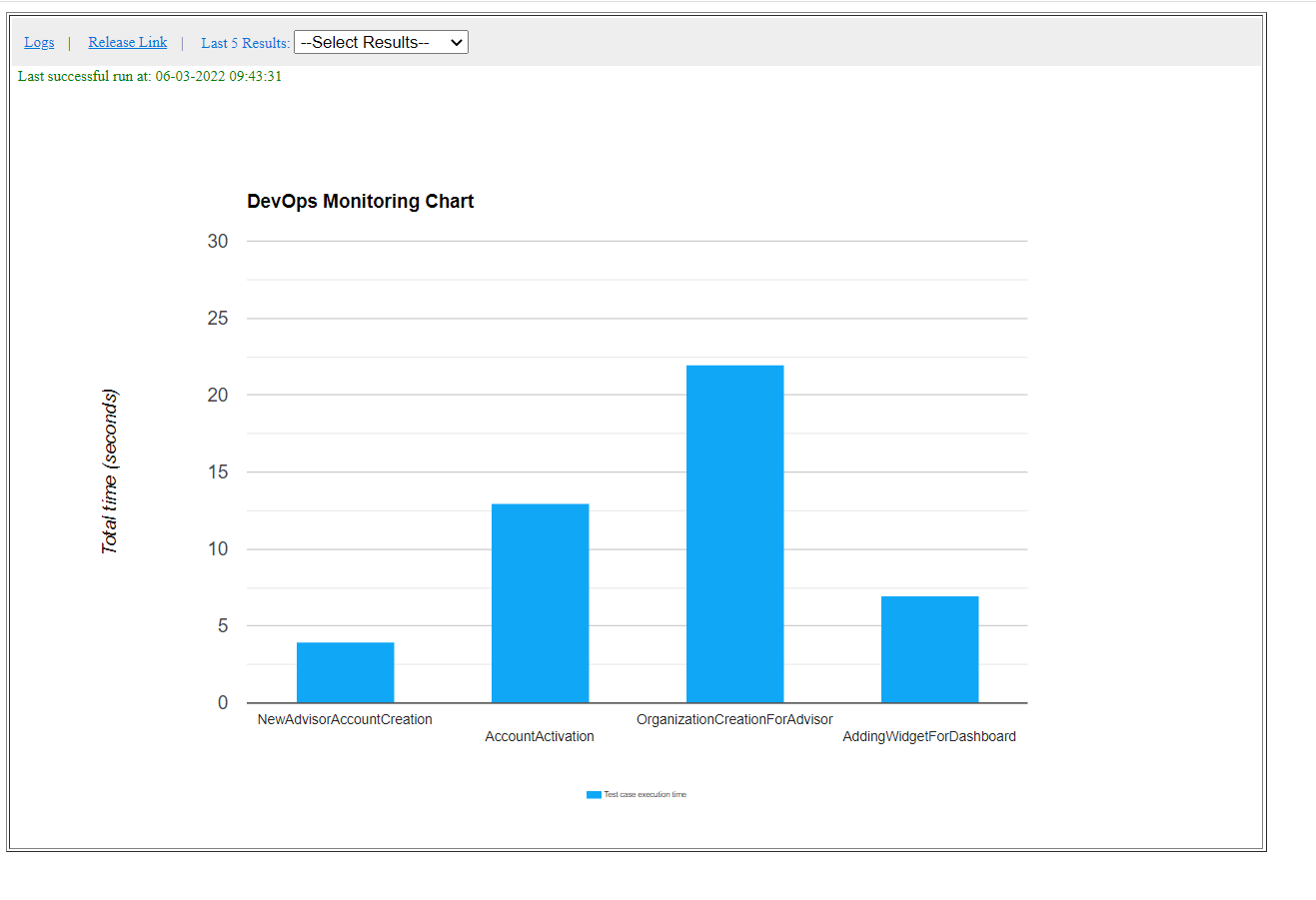Click the y-axis value 10

click(x=218, y=548)
